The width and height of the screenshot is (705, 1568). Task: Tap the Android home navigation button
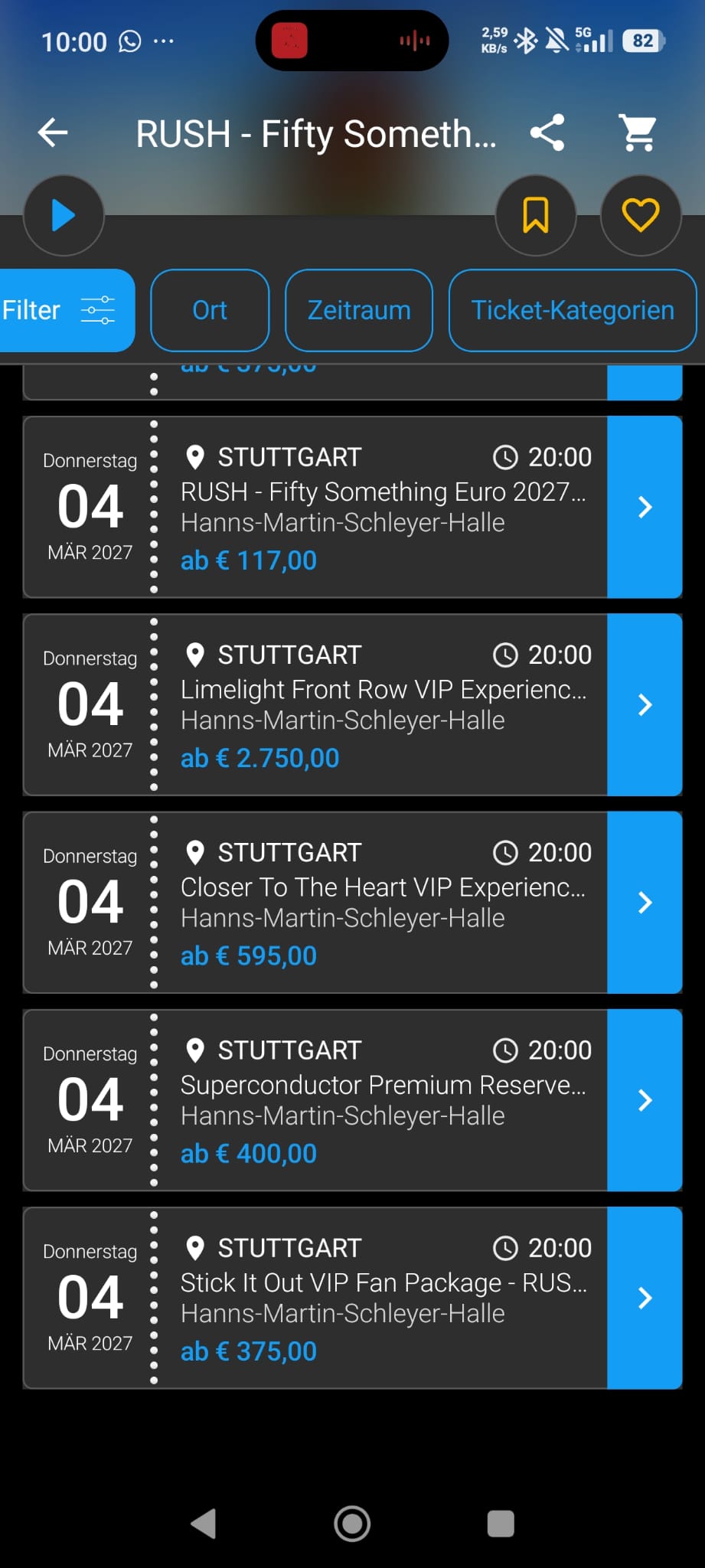point(352,1524)
